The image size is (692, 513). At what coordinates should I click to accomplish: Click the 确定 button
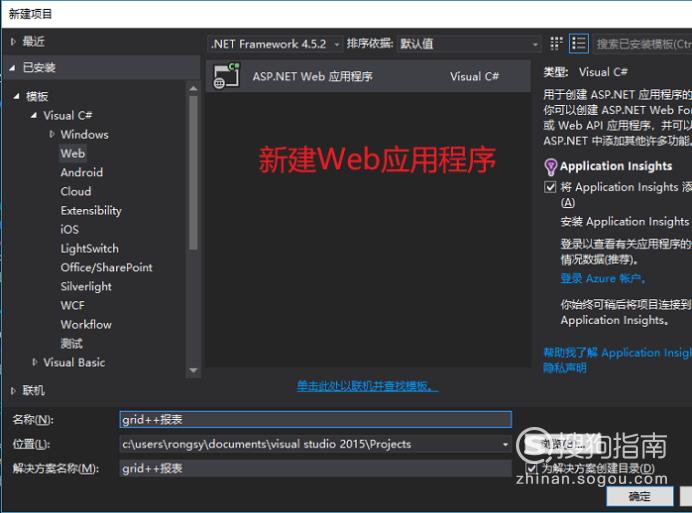(639, 497)
